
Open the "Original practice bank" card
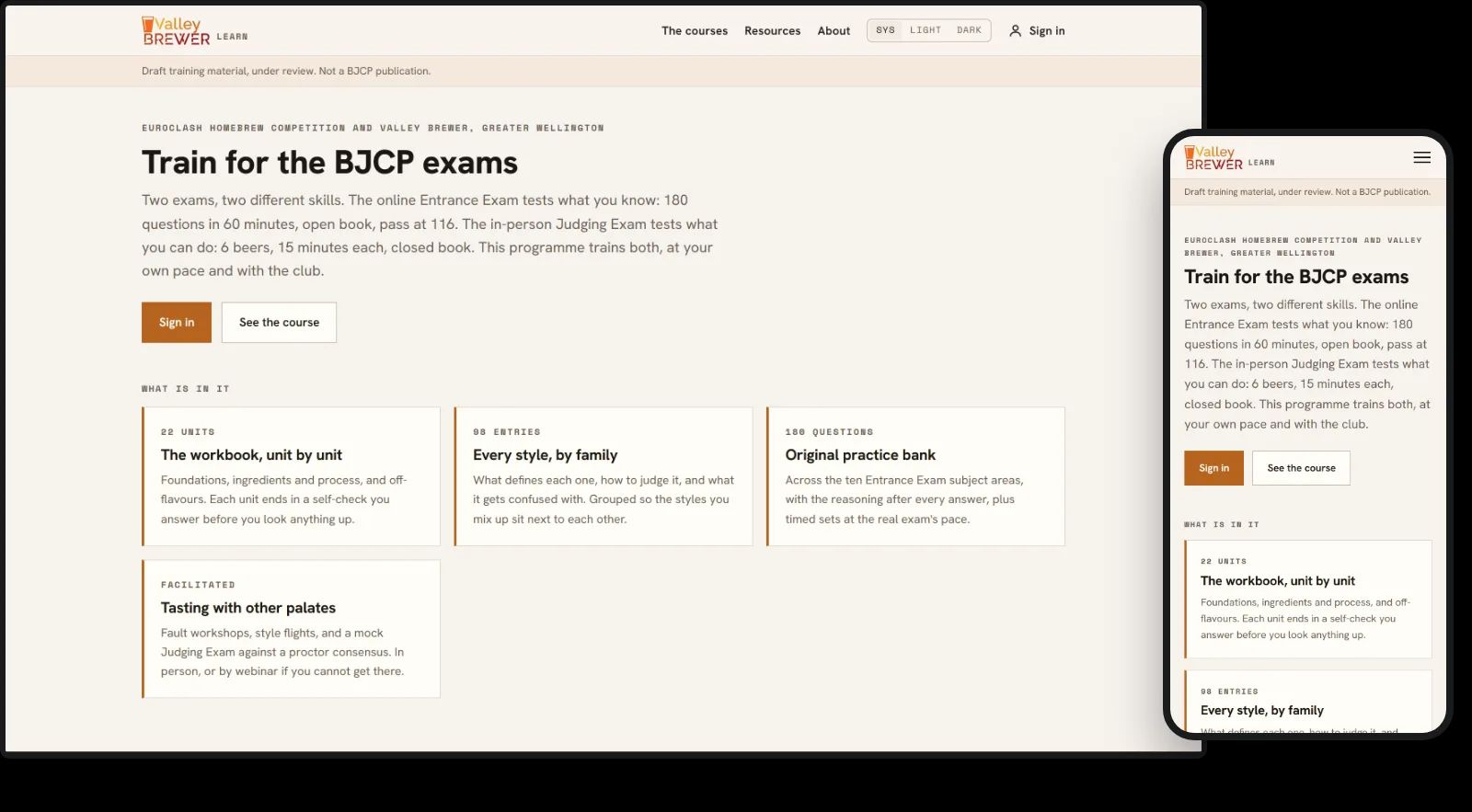click(x=915, y=476)
